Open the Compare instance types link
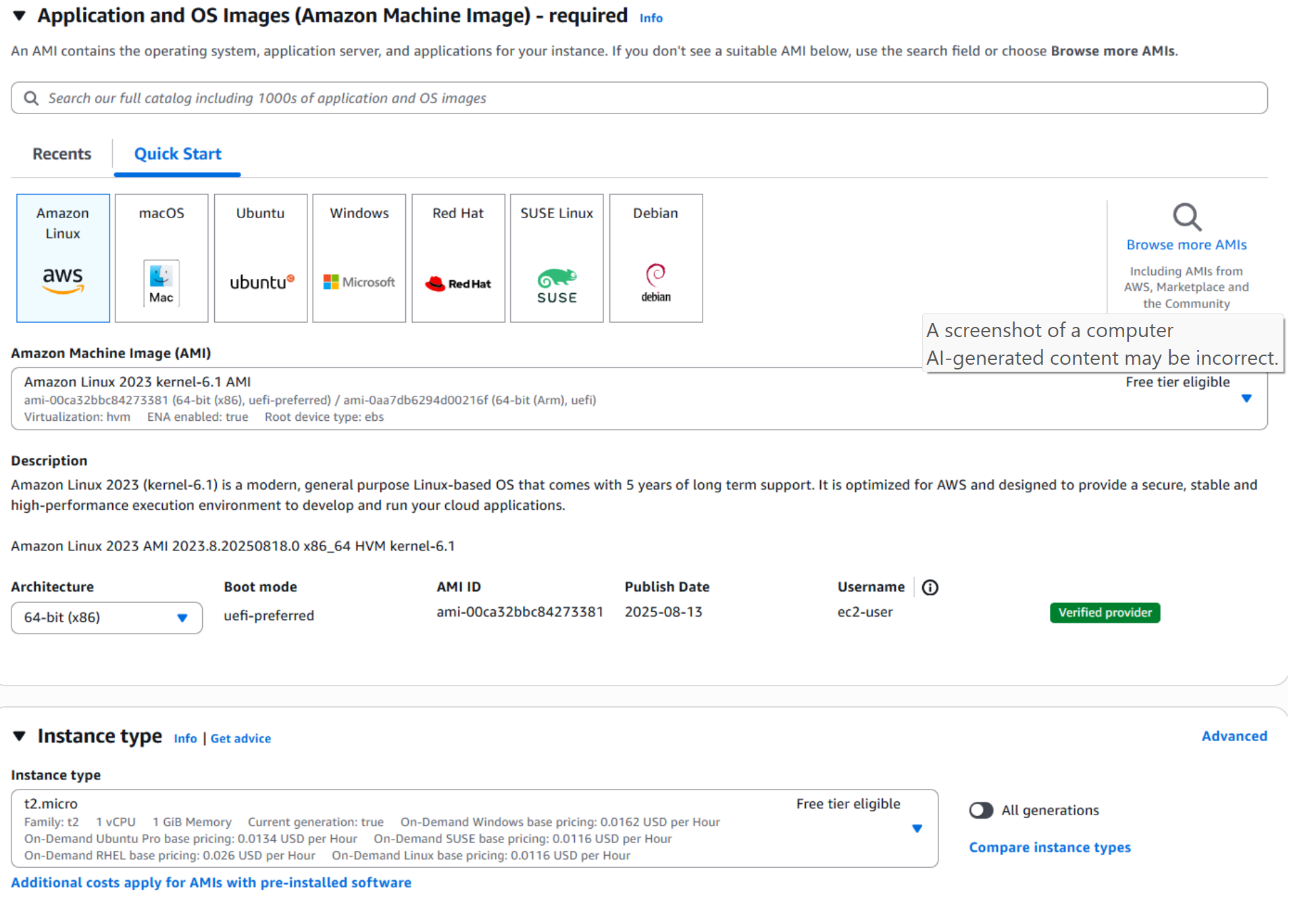This screenshot has height=899, width=1316. tap(1049, 847)
